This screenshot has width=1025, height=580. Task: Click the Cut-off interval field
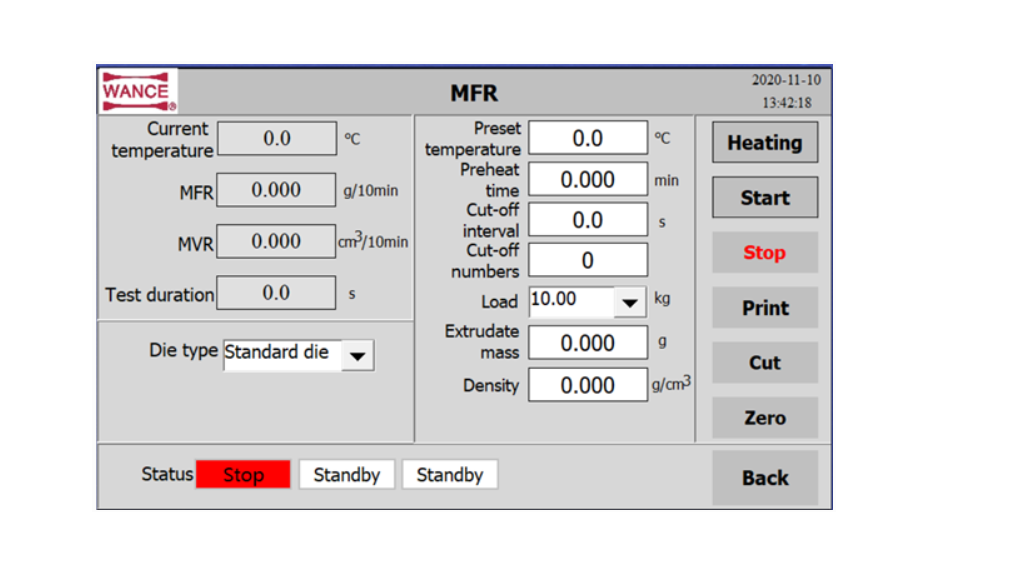[588, 220]
